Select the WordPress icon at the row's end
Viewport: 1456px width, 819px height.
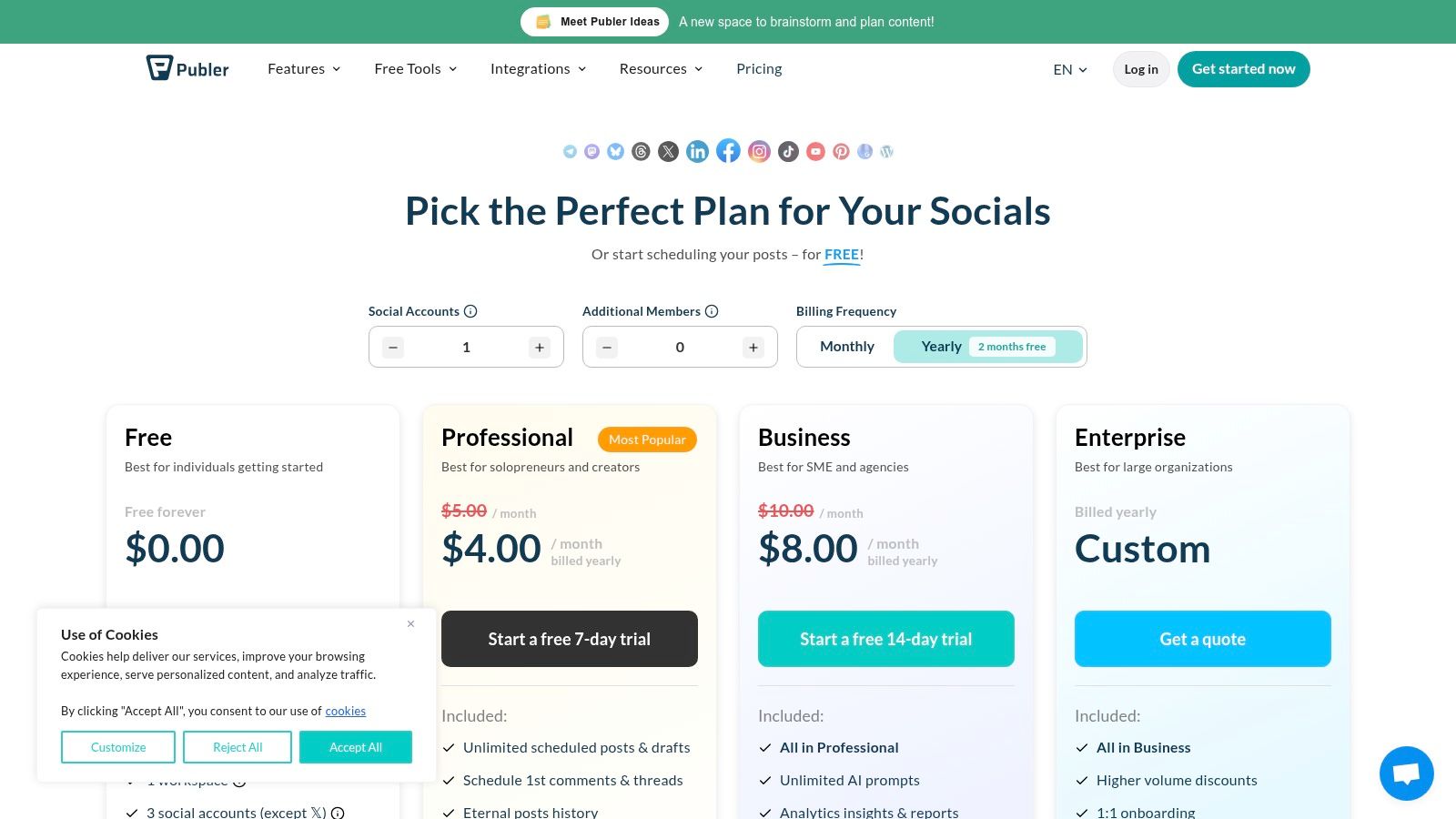tap(886, 151)
